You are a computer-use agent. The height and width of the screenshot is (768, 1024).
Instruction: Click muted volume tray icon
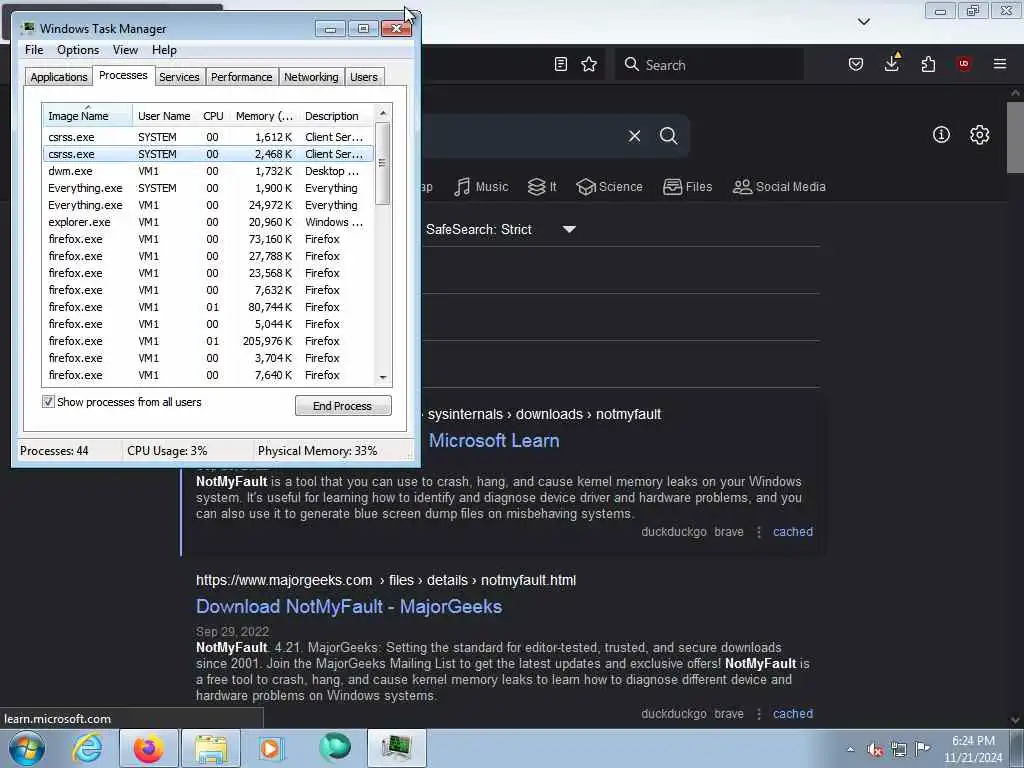click(875, 750)
